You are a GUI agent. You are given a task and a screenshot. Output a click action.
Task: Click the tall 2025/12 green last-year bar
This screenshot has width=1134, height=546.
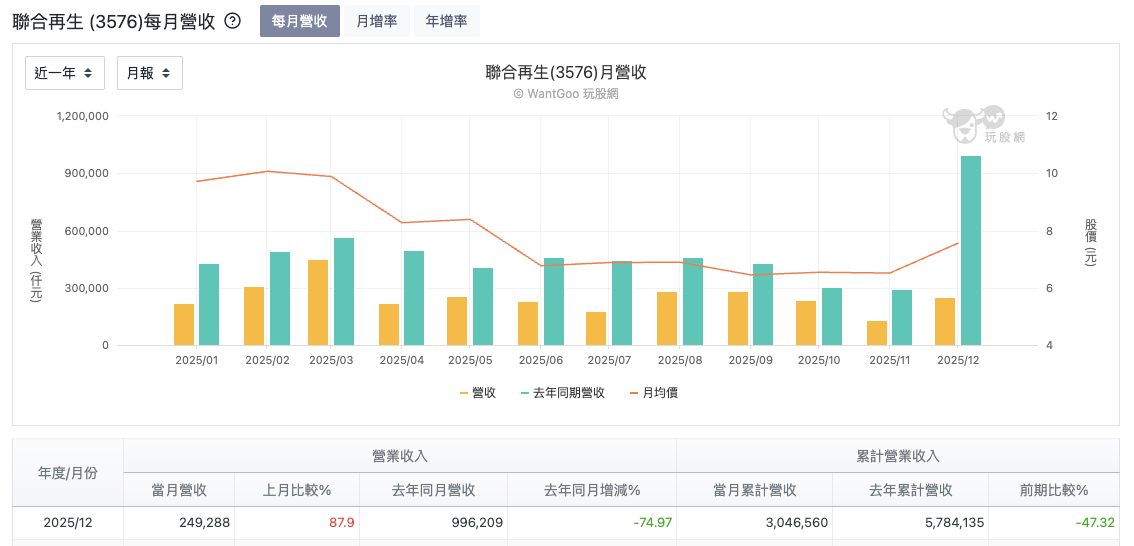coord(971,251)
